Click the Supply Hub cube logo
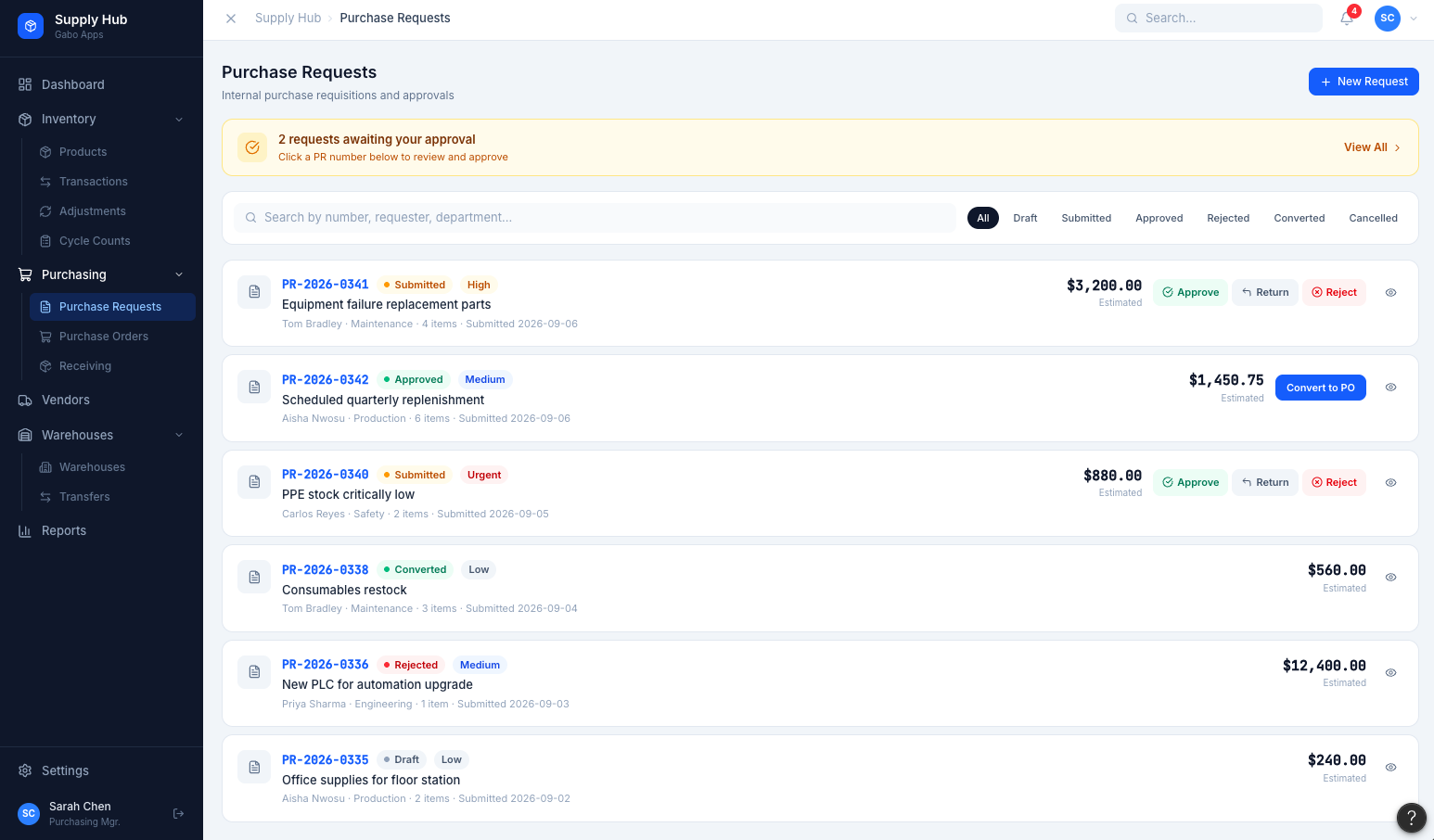 pos(31,26)
